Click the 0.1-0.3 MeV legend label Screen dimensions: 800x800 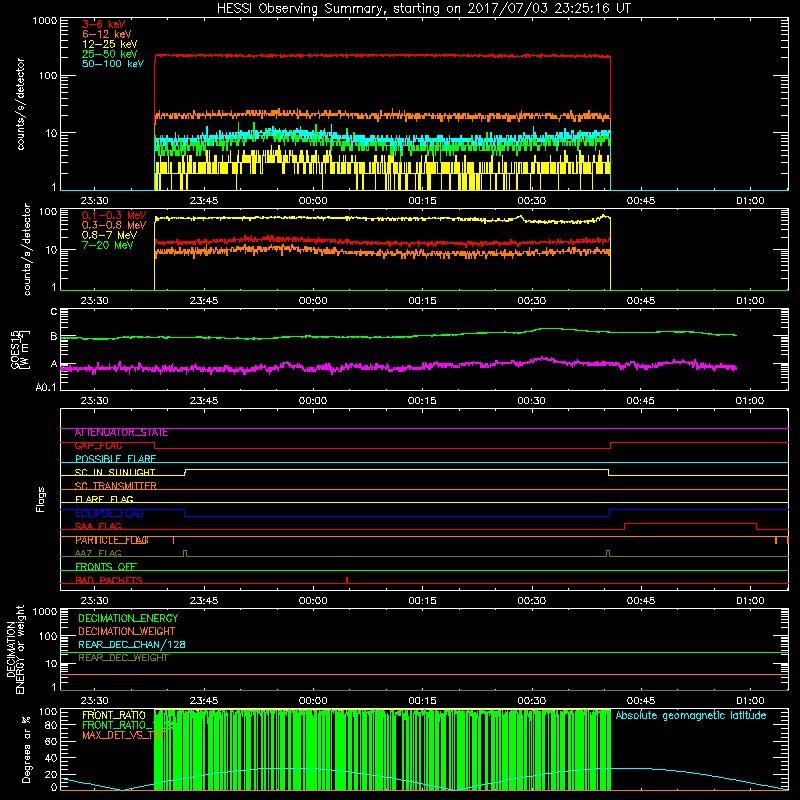[114, 215]
